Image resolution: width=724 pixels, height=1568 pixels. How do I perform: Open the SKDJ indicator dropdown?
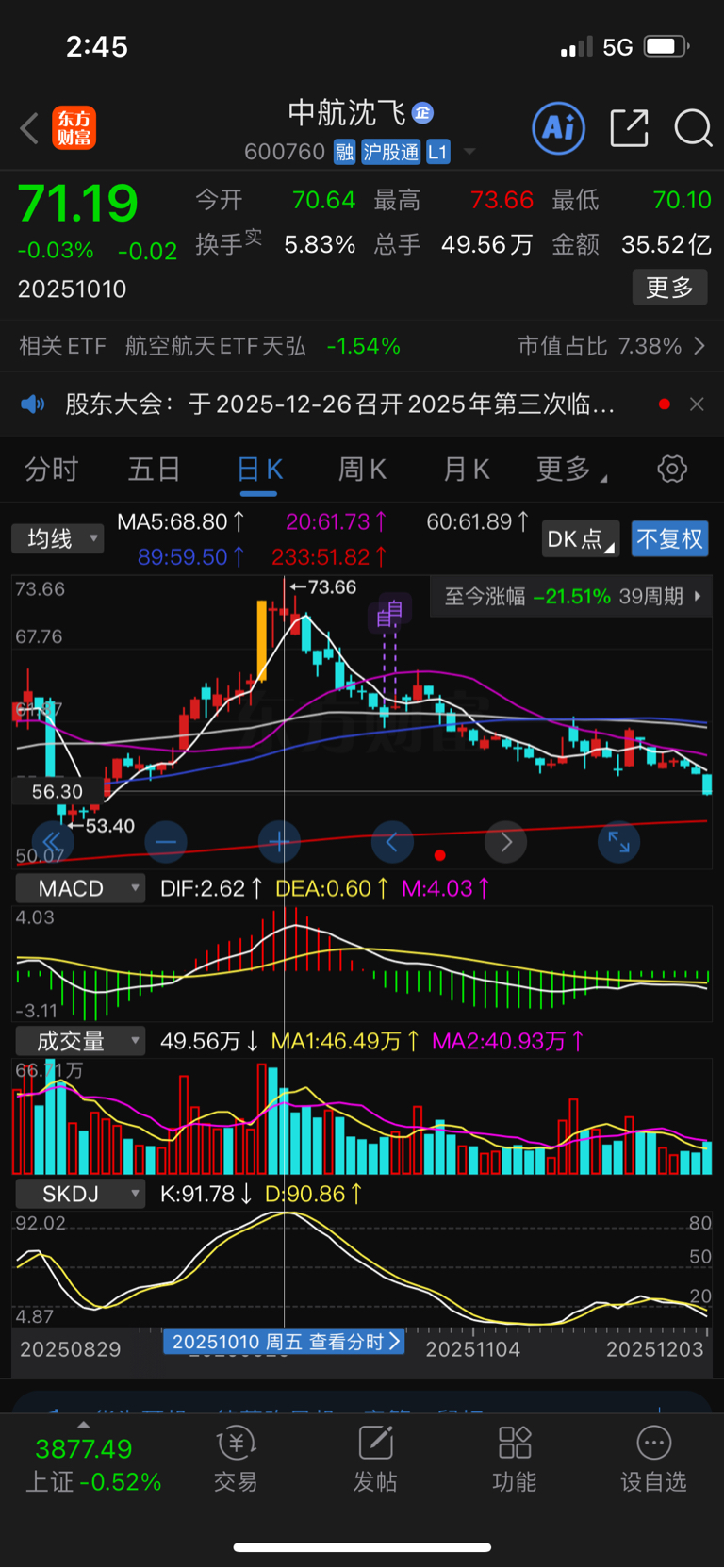79,1194
